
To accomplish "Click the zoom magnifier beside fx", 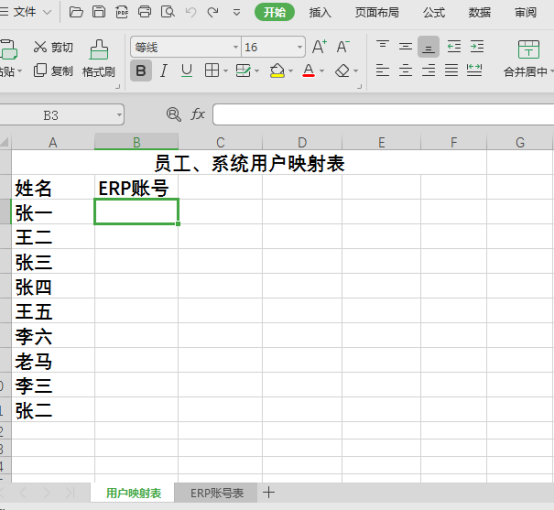I will [x=173, y=114].
